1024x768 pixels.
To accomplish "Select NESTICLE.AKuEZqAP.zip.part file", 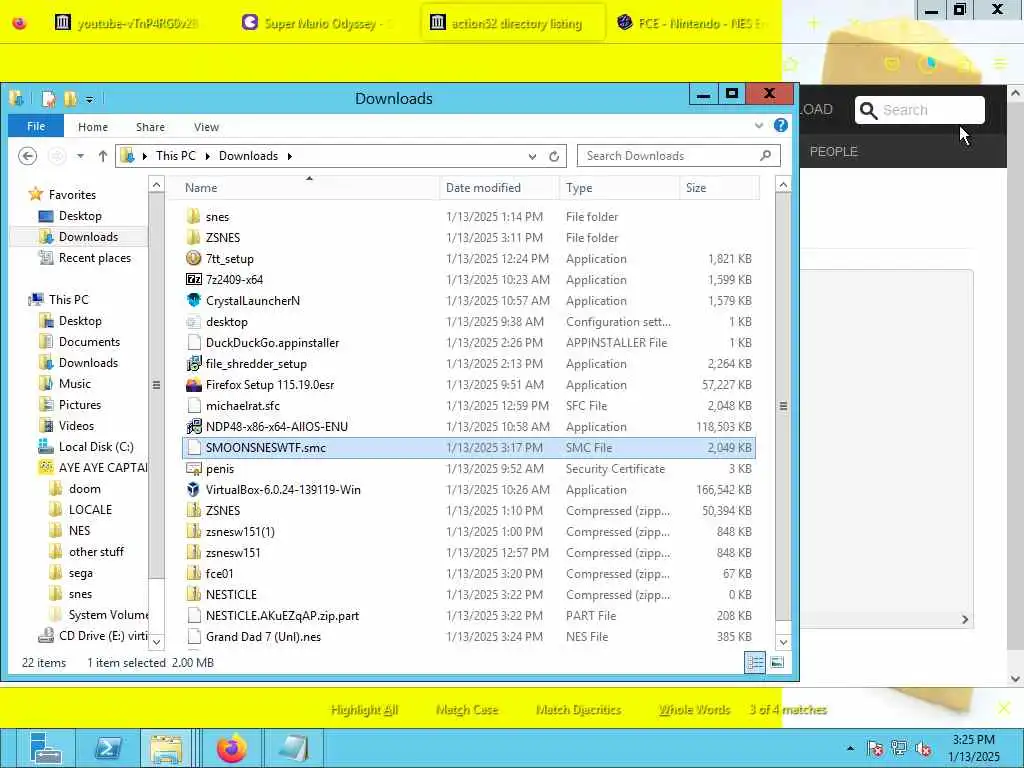I will (282, 616).
